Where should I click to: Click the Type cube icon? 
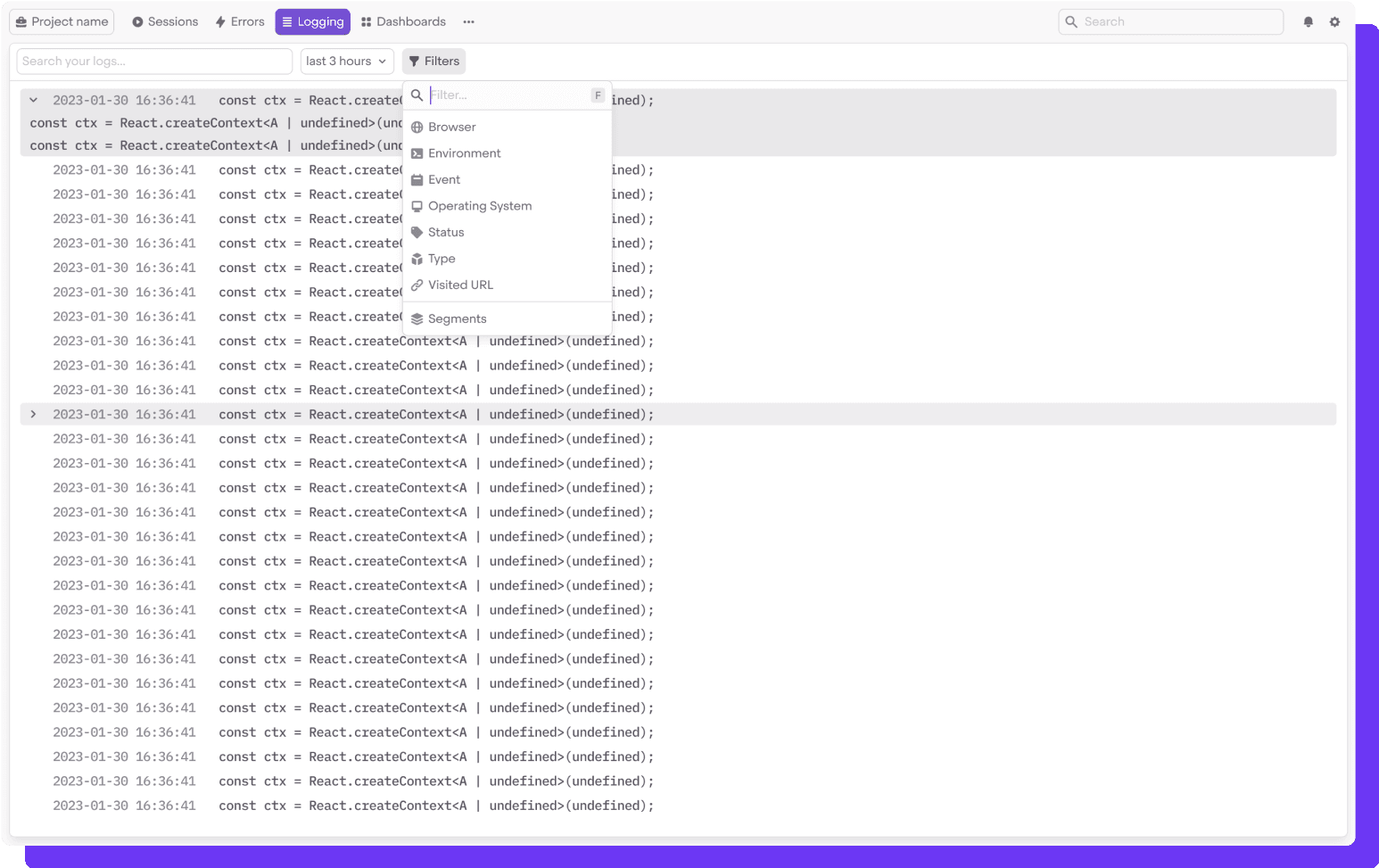417,259
